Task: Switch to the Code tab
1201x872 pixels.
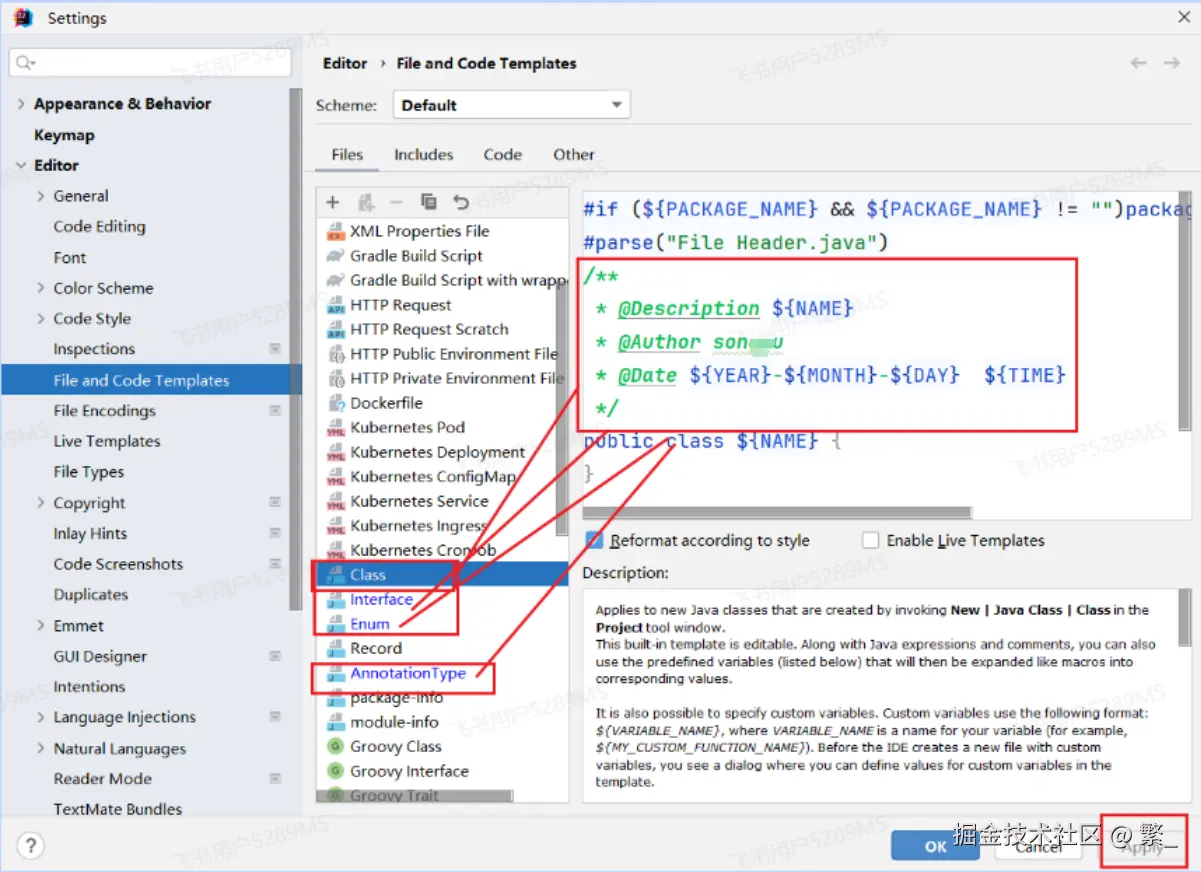Action: (502, 155)
